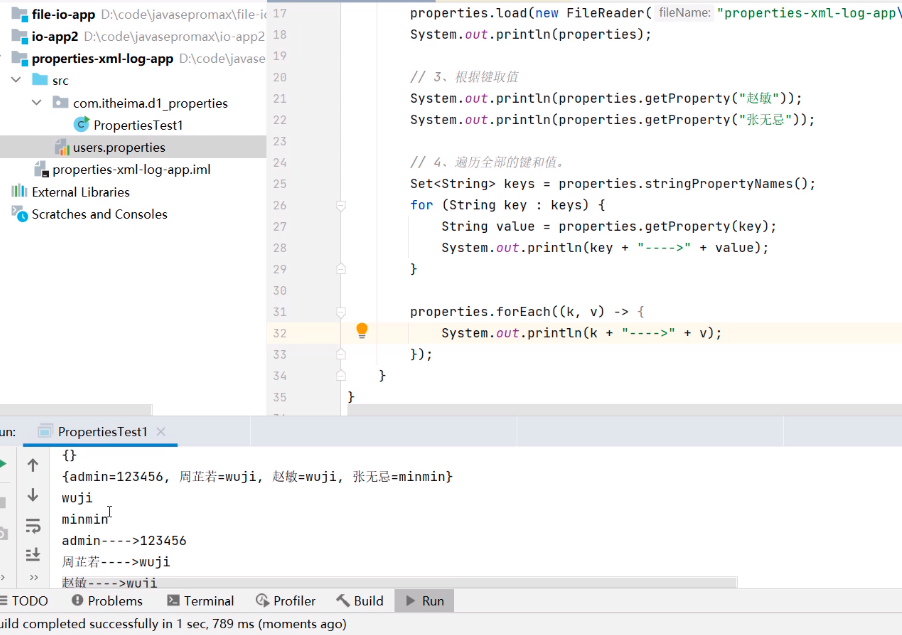Viewport: 902px width, 635px height.
Task: Select the PropertiesTest1 run tab
Action: tap(102, 432)
